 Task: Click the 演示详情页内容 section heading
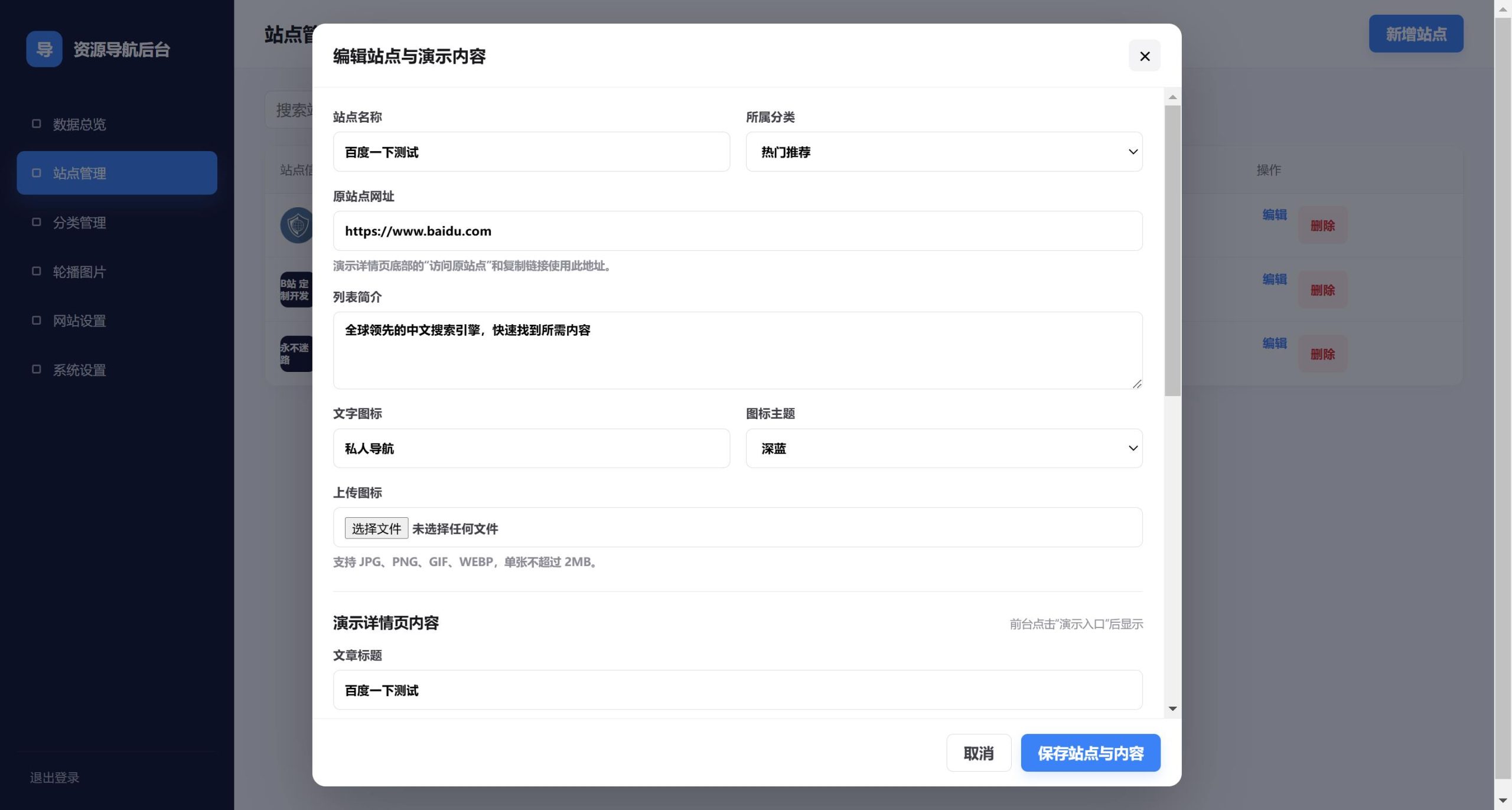386,623
